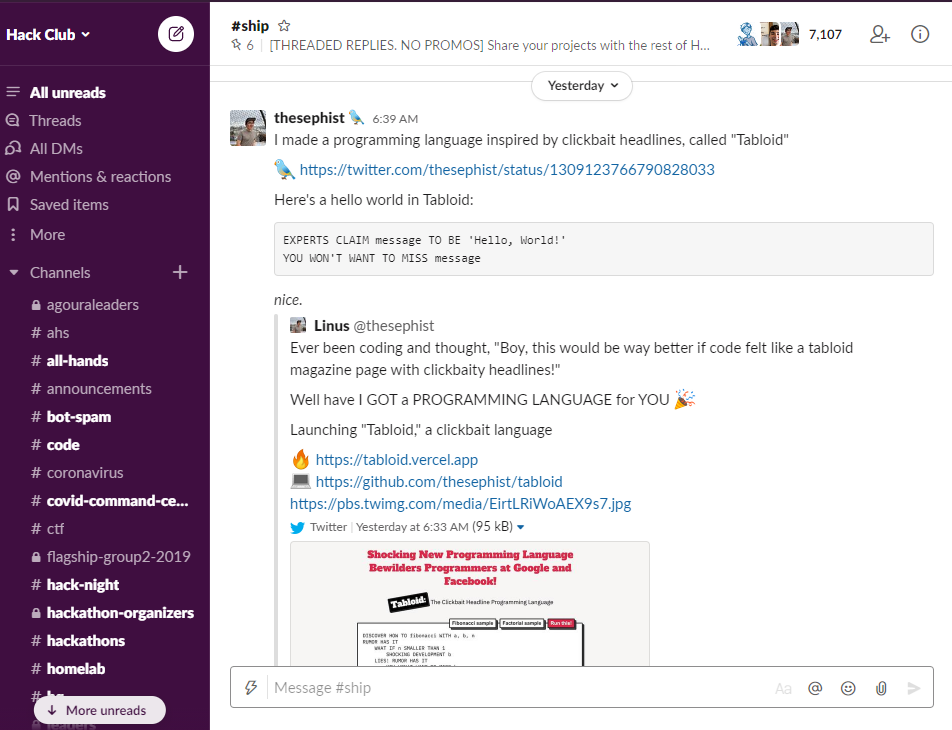Open the twitter.com/thesephist status link
This screenshot has width=952, height=730.
coord(507,169)
